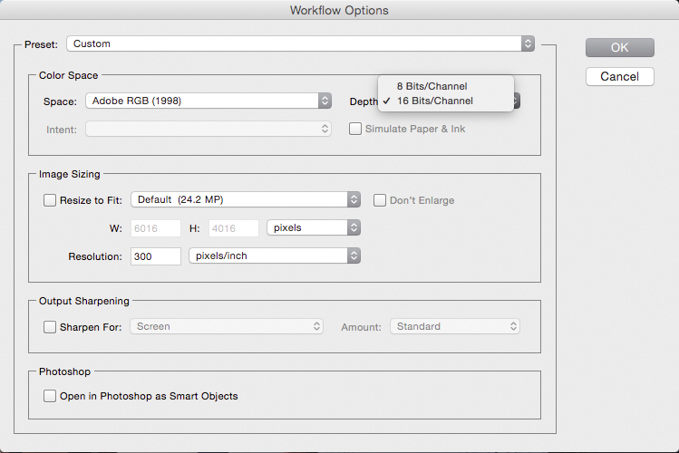Click the W width field showing 6016
Screen dimensions: 679x453
pos(155,228)
